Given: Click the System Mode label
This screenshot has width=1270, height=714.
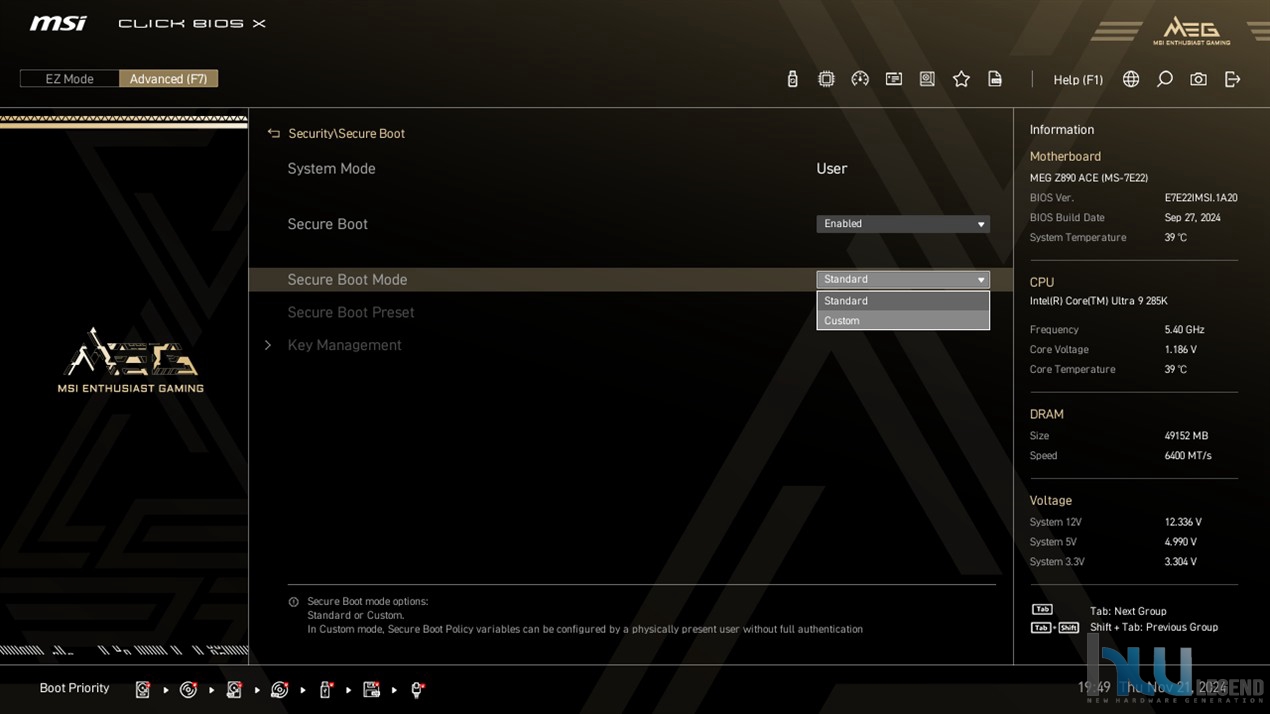Looking at the screenshot, I should point(331,169).
